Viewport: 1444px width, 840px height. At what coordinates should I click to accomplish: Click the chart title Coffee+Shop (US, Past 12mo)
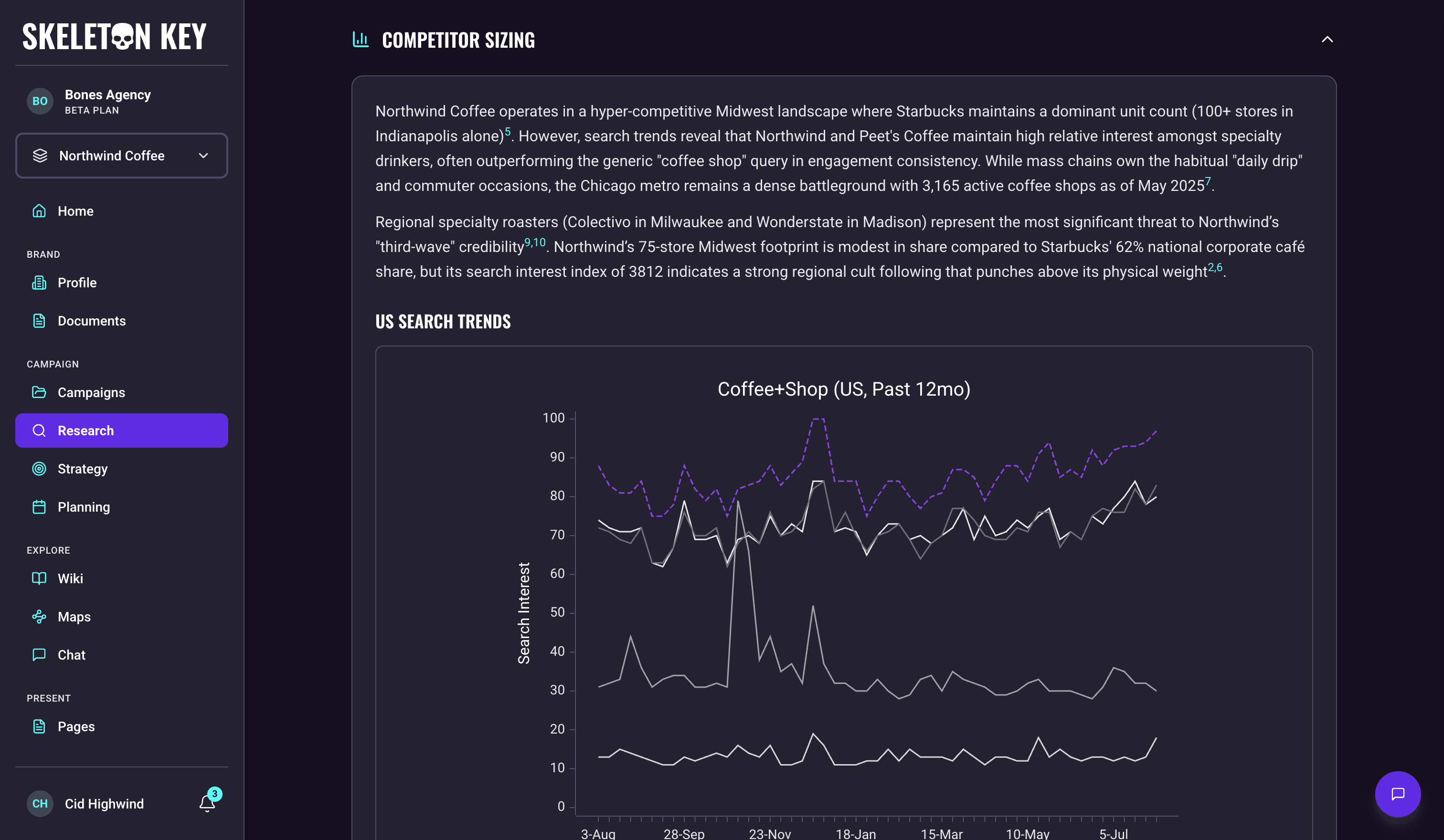[844, 389]
